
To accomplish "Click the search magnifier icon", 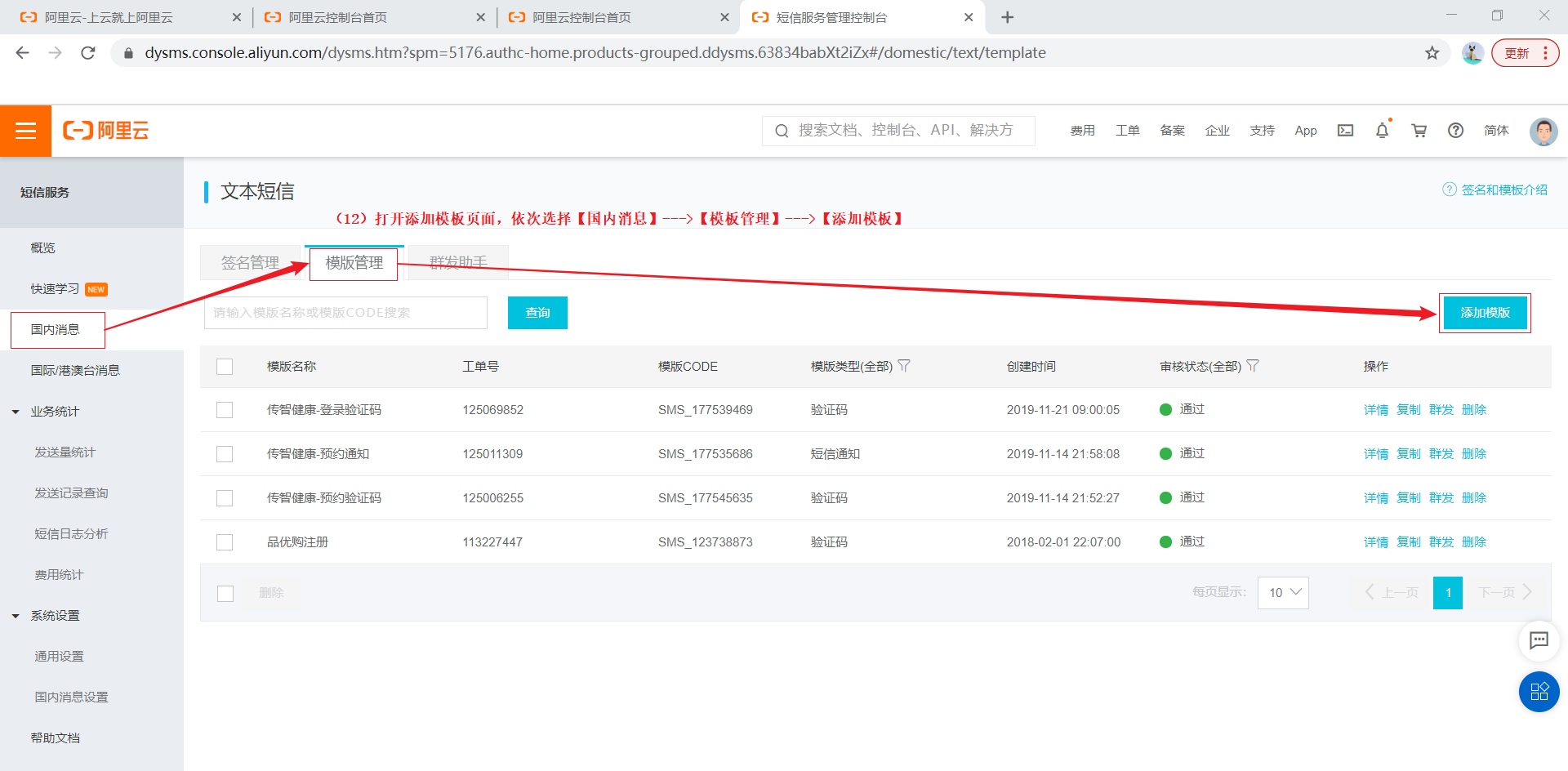I will pos(782,131).
